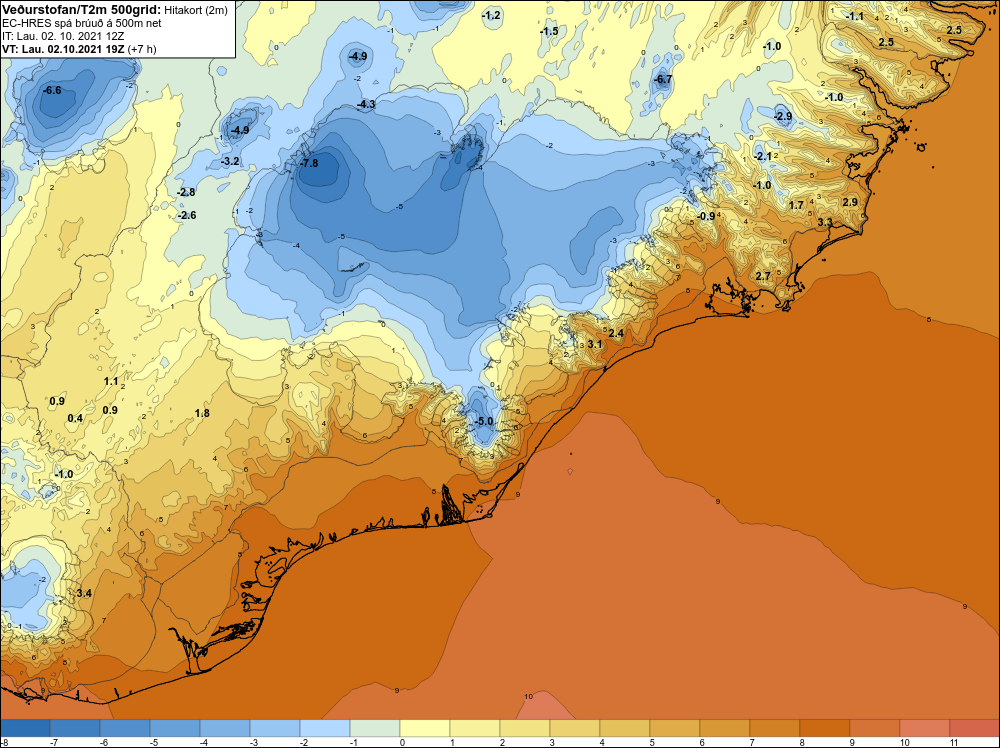Click the -2.1 temperature label
The height and width of the screenshot is (748, 1000).
coord(762,156)
